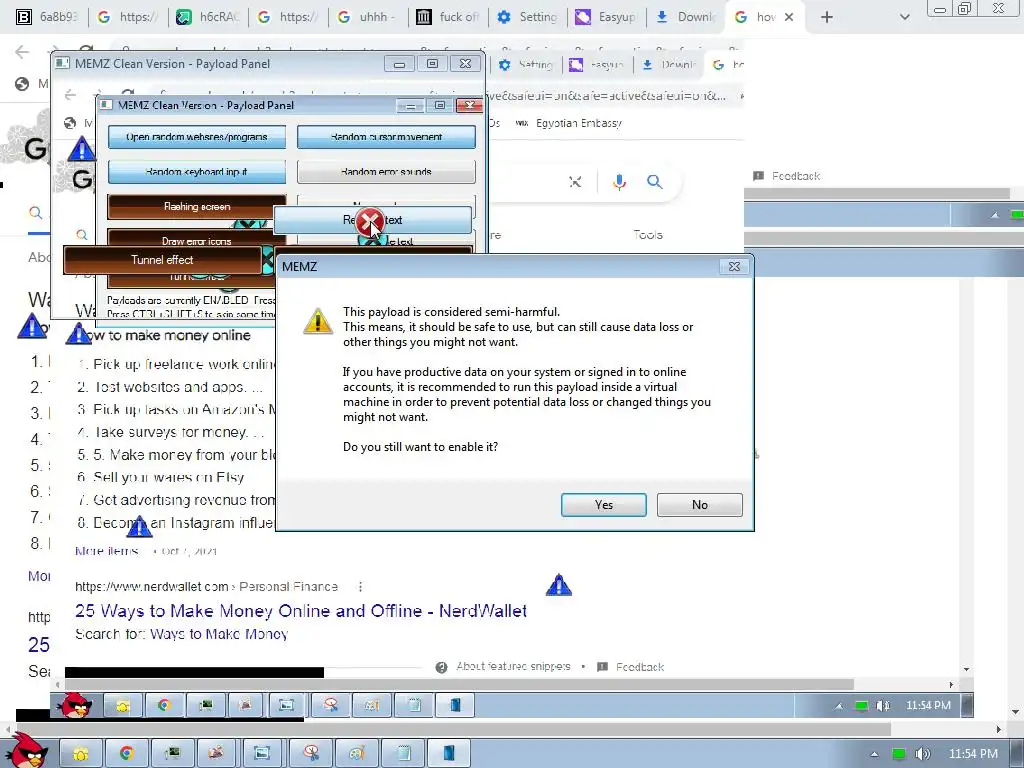Open Chrome from the inner duplicated taskbar
Screen dimensions: 1024x768
[x=163, y=705]
